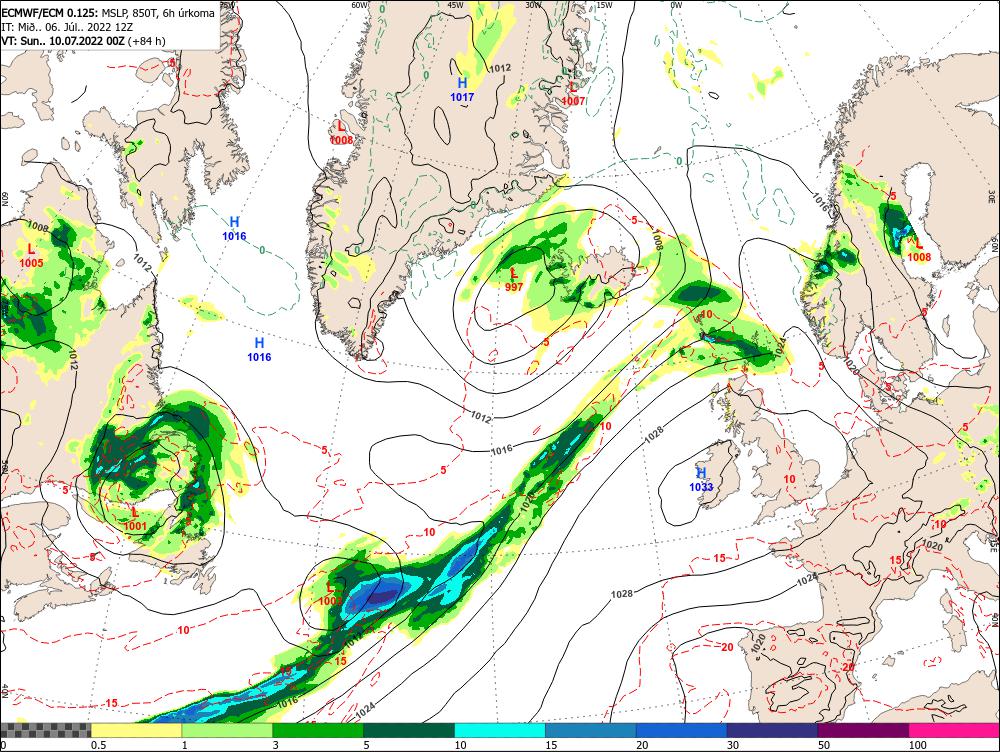Click the yellow 0.5–1 mm legend swatch
The height and width of the screenshot is (752, 1000).
[x=136, y=730]
